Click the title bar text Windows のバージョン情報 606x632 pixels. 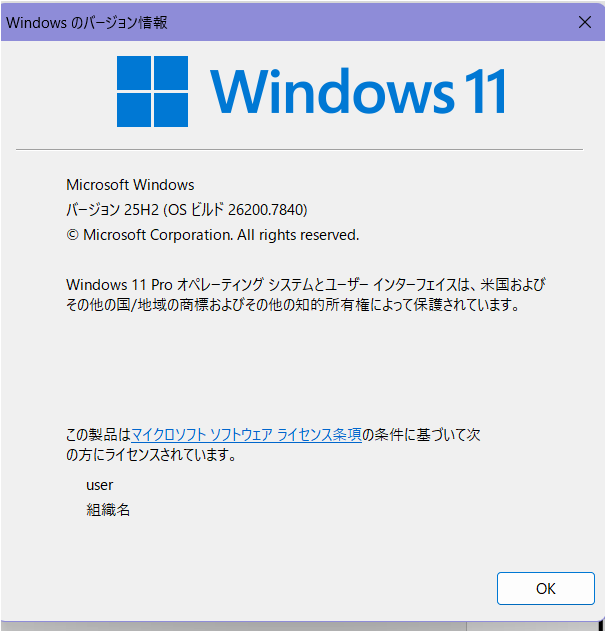point(87,23)
